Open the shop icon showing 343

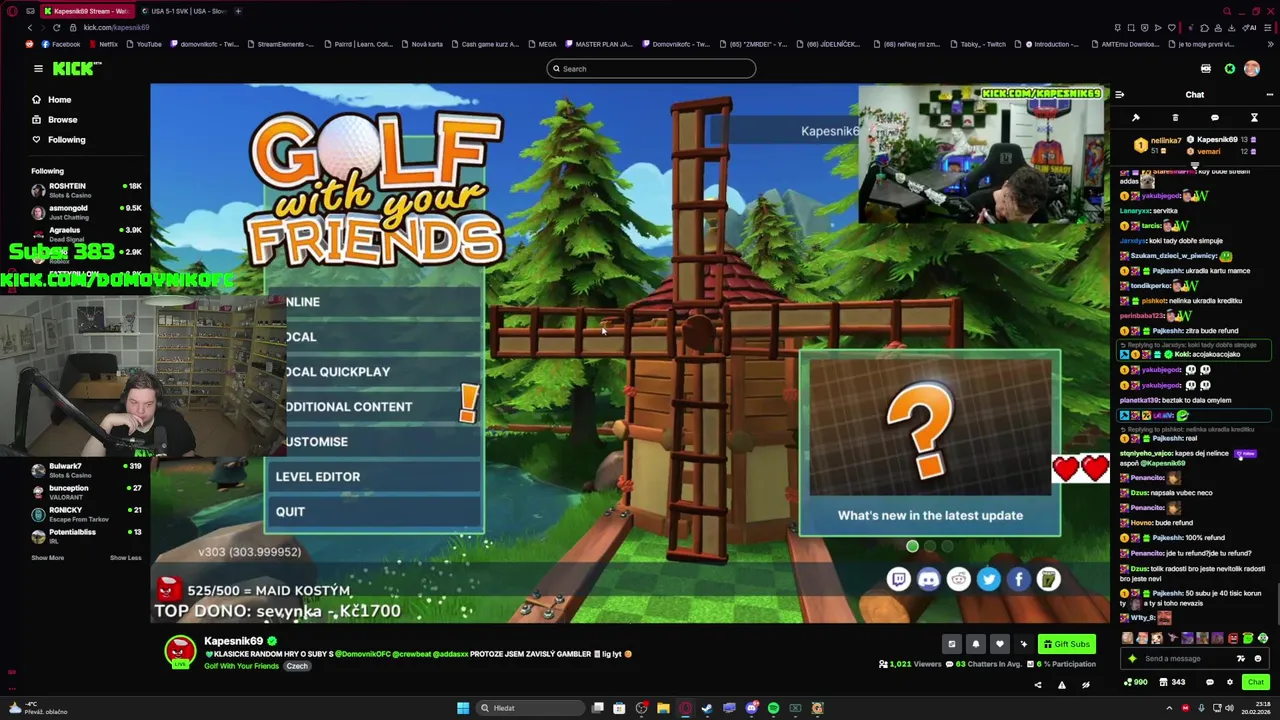[x=1171, y=682]
